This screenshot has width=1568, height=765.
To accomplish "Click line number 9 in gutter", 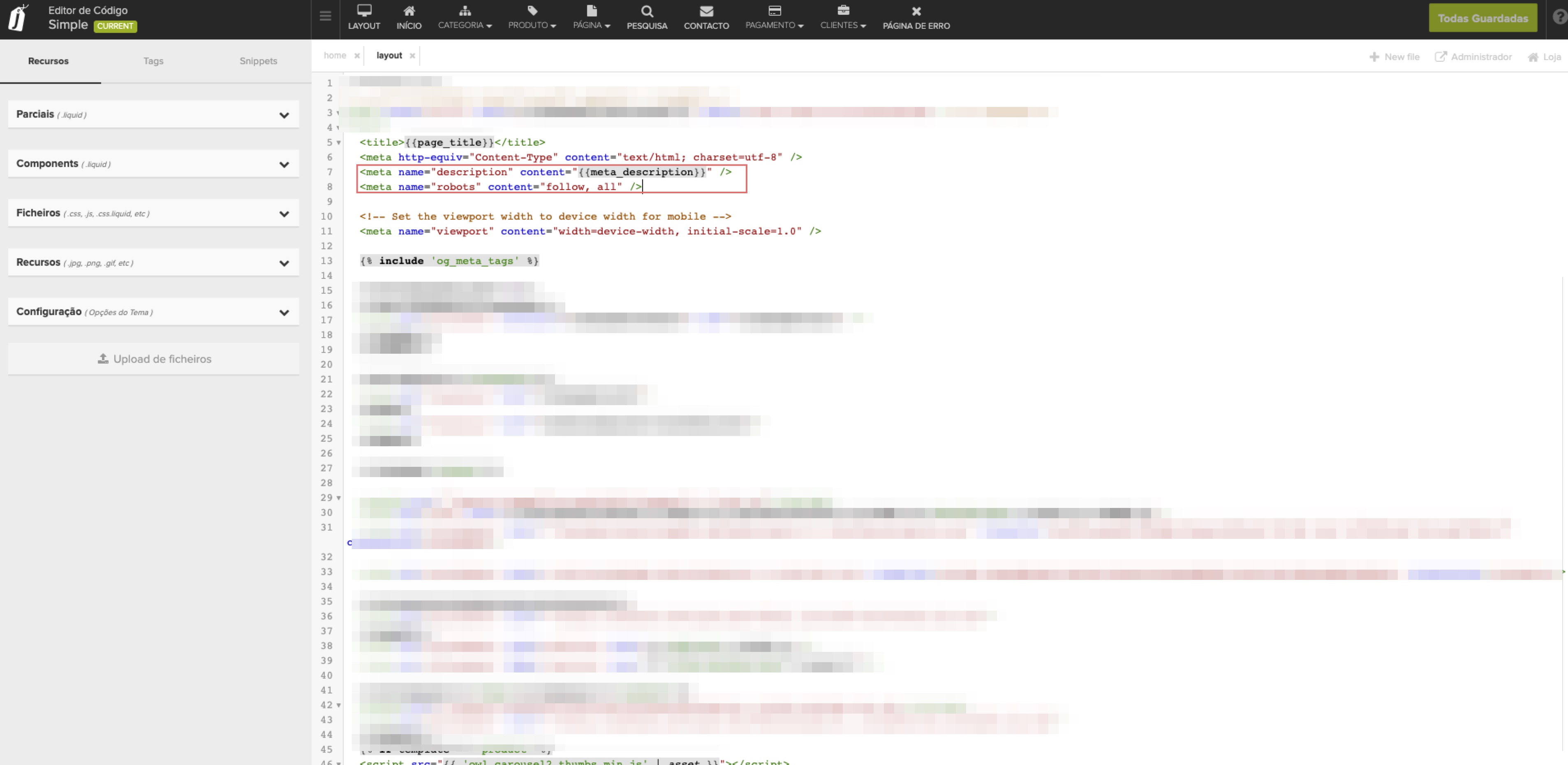I will tap(329, 202).
